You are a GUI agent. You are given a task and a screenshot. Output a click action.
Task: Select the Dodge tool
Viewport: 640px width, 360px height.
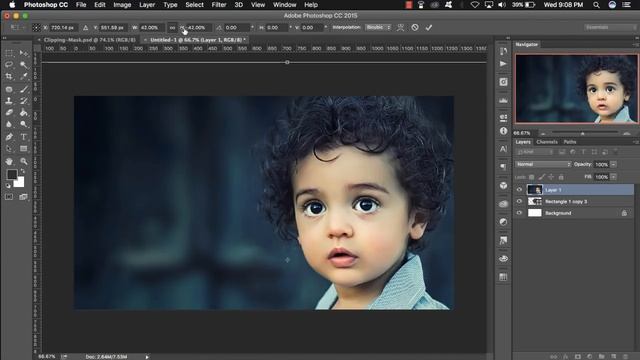pos(24,124)
